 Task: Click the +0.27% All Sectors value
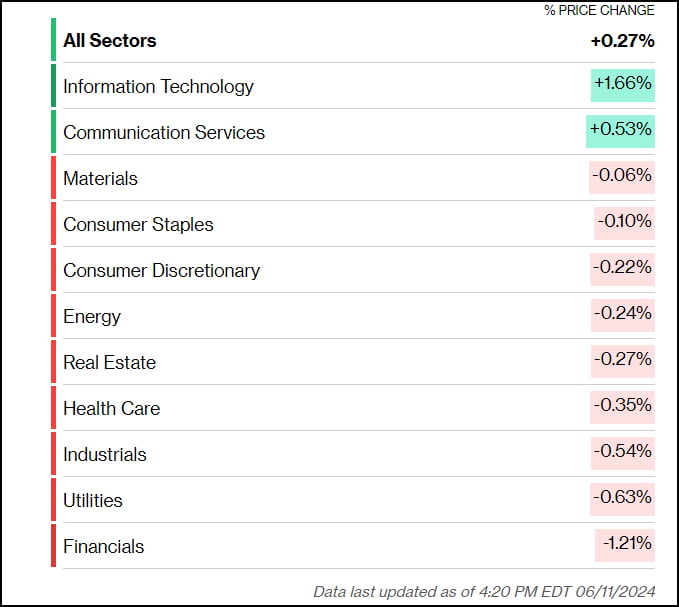(x=622, y=41)
